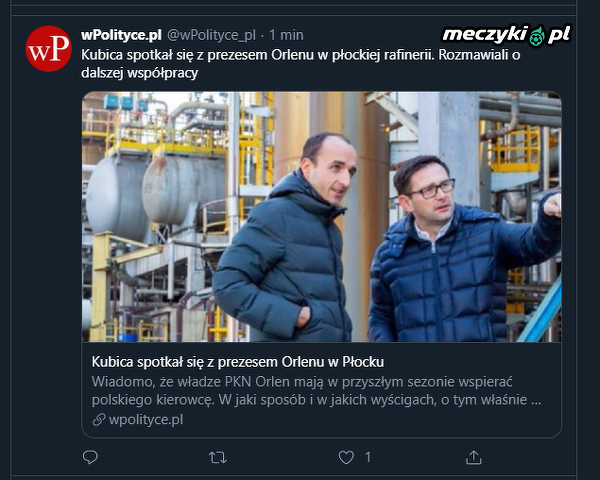Open the wPolityce.pl display name

(x=121, y=34)
